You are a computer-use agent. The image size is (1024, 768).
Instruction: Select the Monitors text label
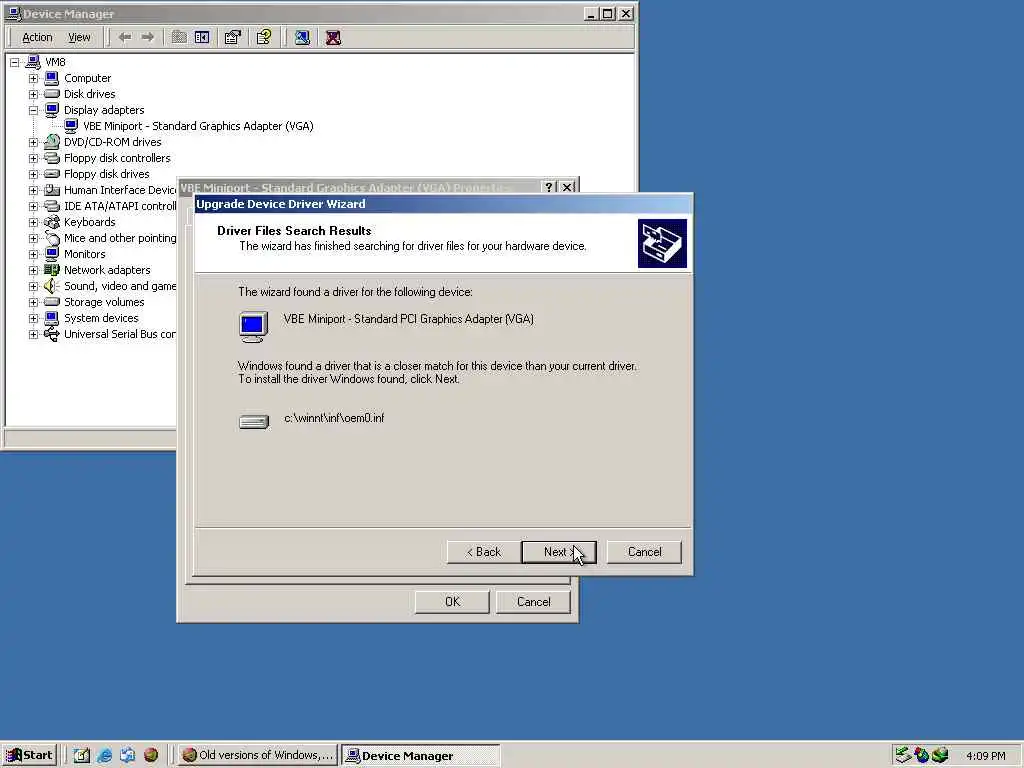(x=84, y=254)
